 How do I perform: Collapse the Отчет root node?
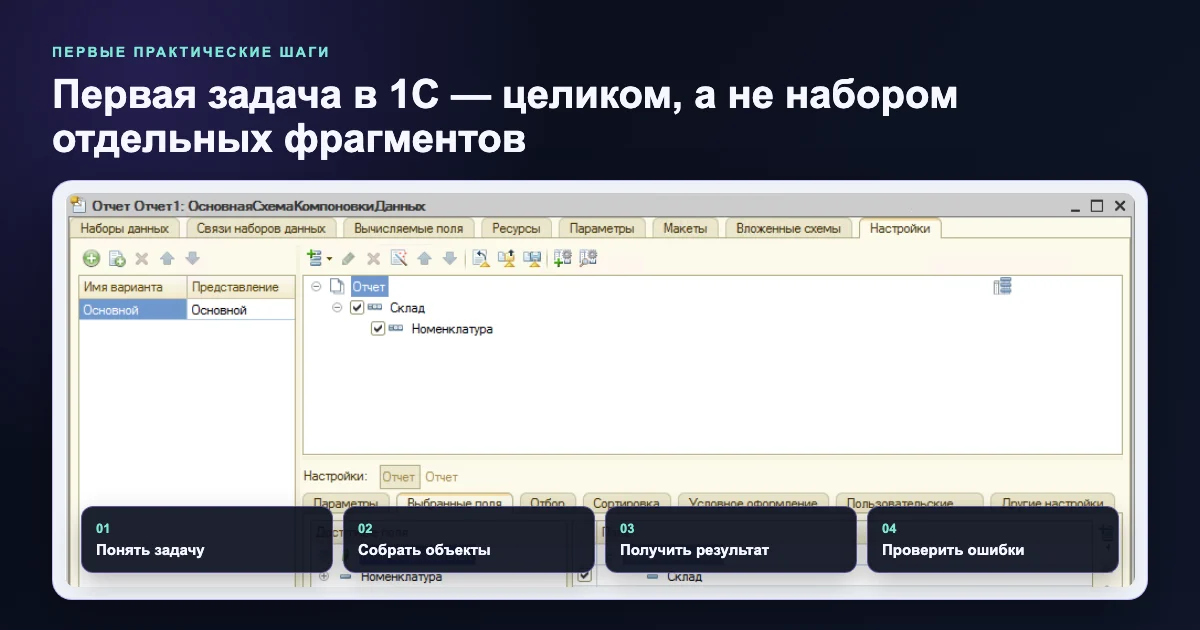[x=316, y=287]
